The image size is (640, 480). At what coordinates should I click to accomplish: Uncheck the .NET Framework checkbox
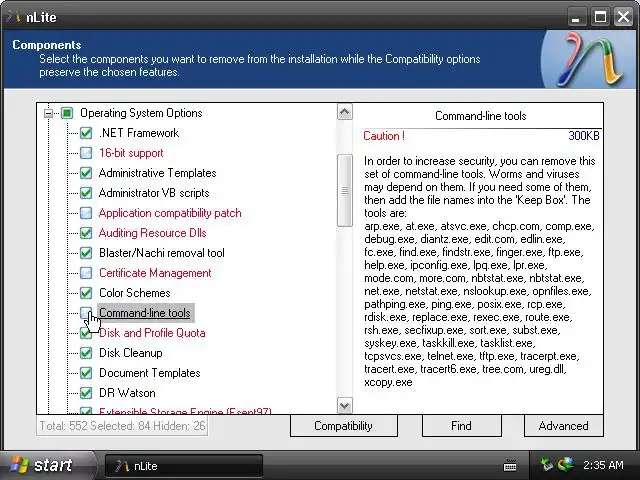pos(86,133)
